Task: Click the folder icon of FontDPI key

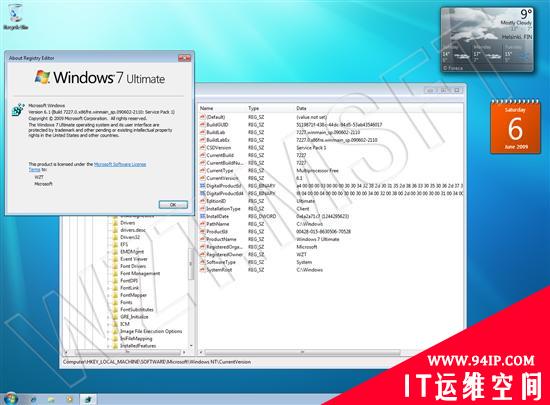Action: coord(115,281)
